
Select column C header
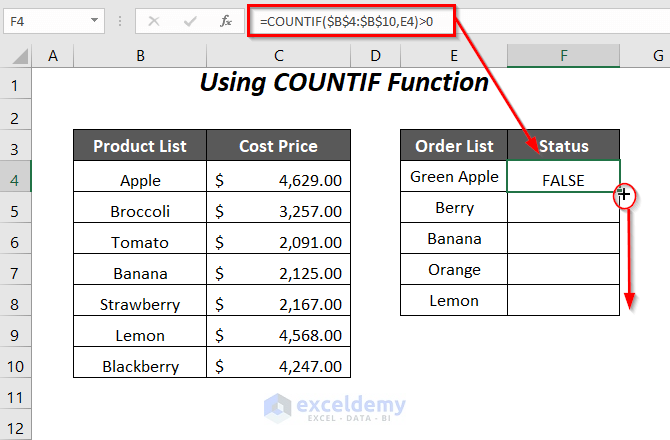click(x=278, y=57)
